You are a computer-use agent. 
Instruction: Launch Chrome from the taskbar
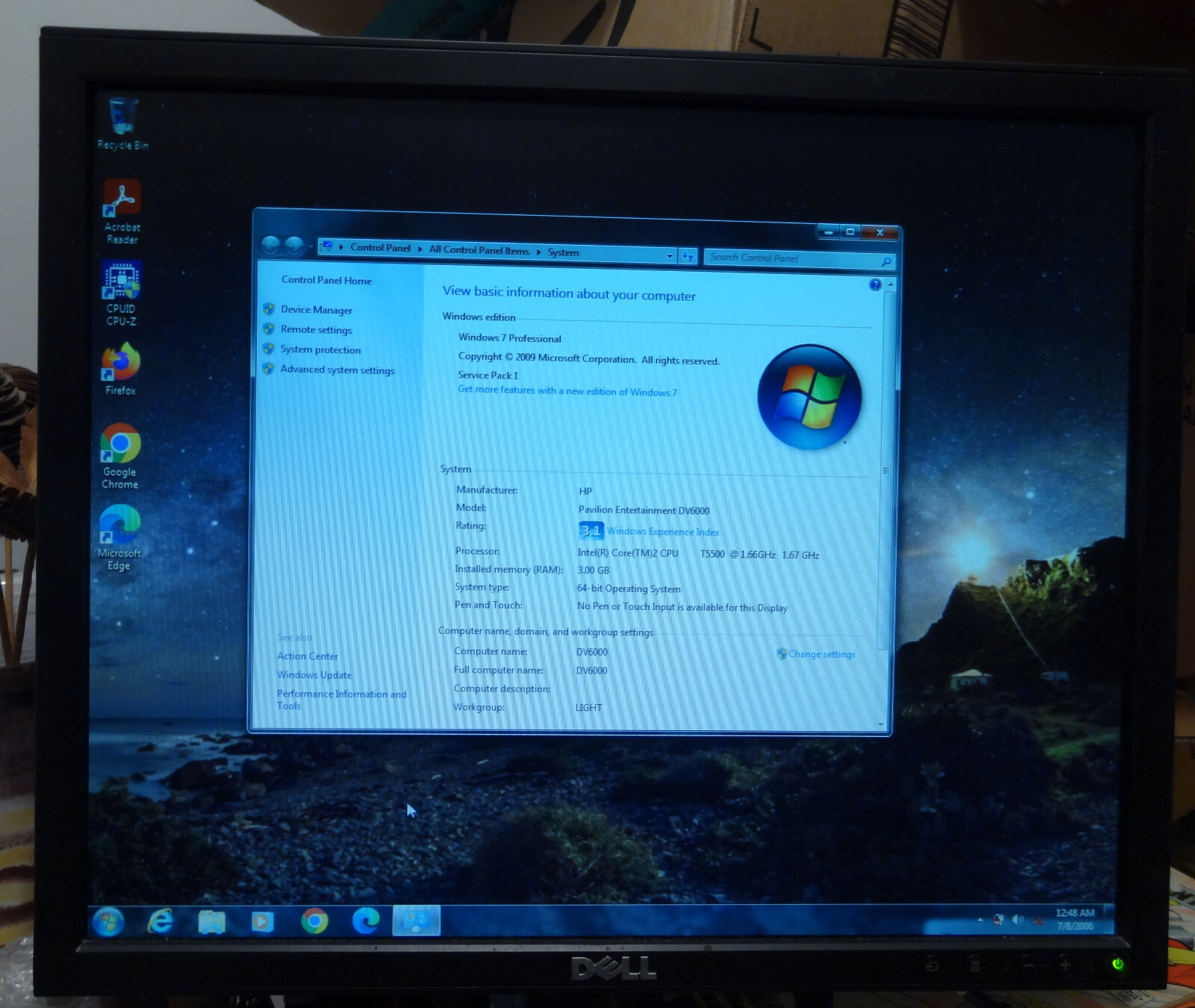tap(314, 921)
